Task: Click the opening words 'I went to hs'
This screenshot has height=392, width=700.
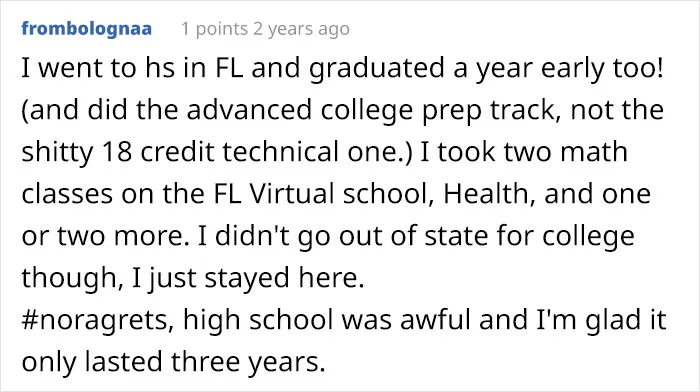Action: tap(98, 68)
